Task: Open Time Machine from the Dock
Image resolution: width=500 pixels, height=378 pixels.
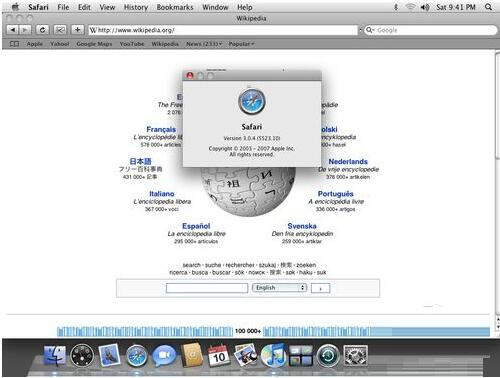Action: point(328,355)
